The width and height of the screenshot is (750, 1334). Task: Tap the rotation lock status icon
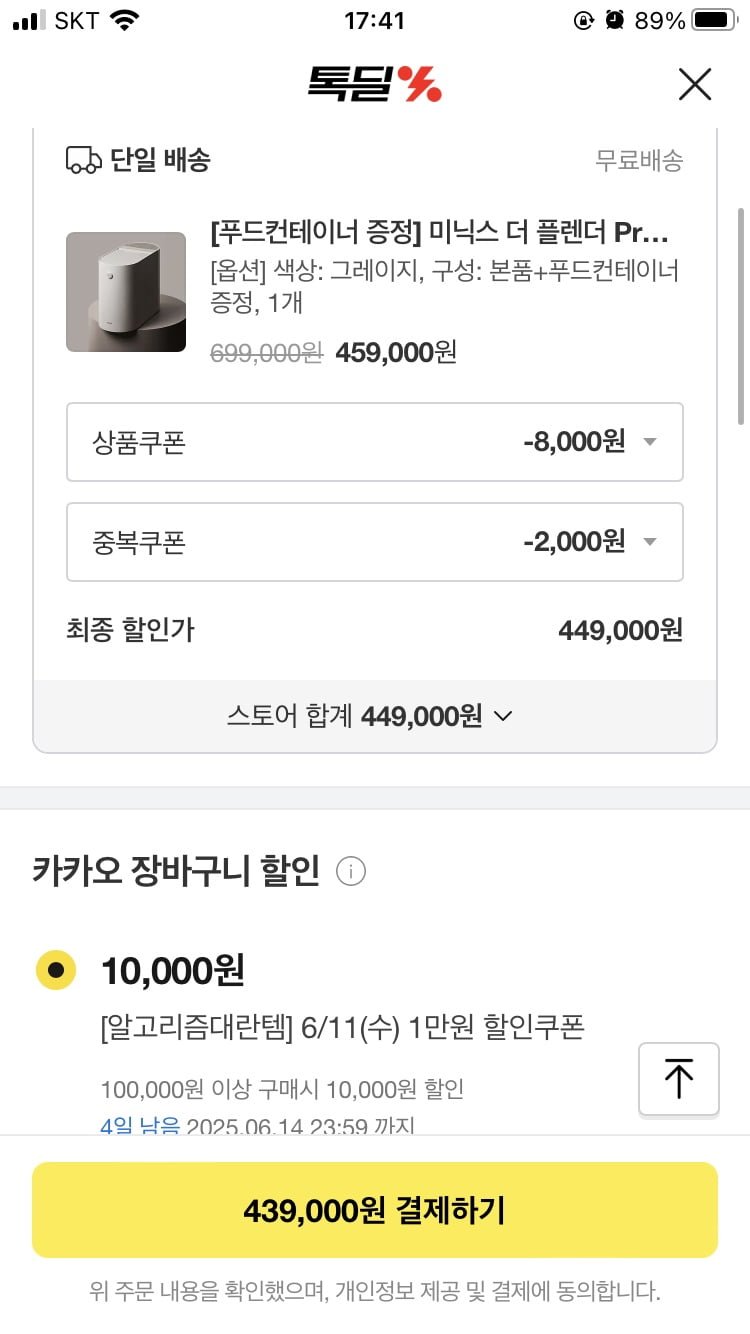[x=584, y=21]
